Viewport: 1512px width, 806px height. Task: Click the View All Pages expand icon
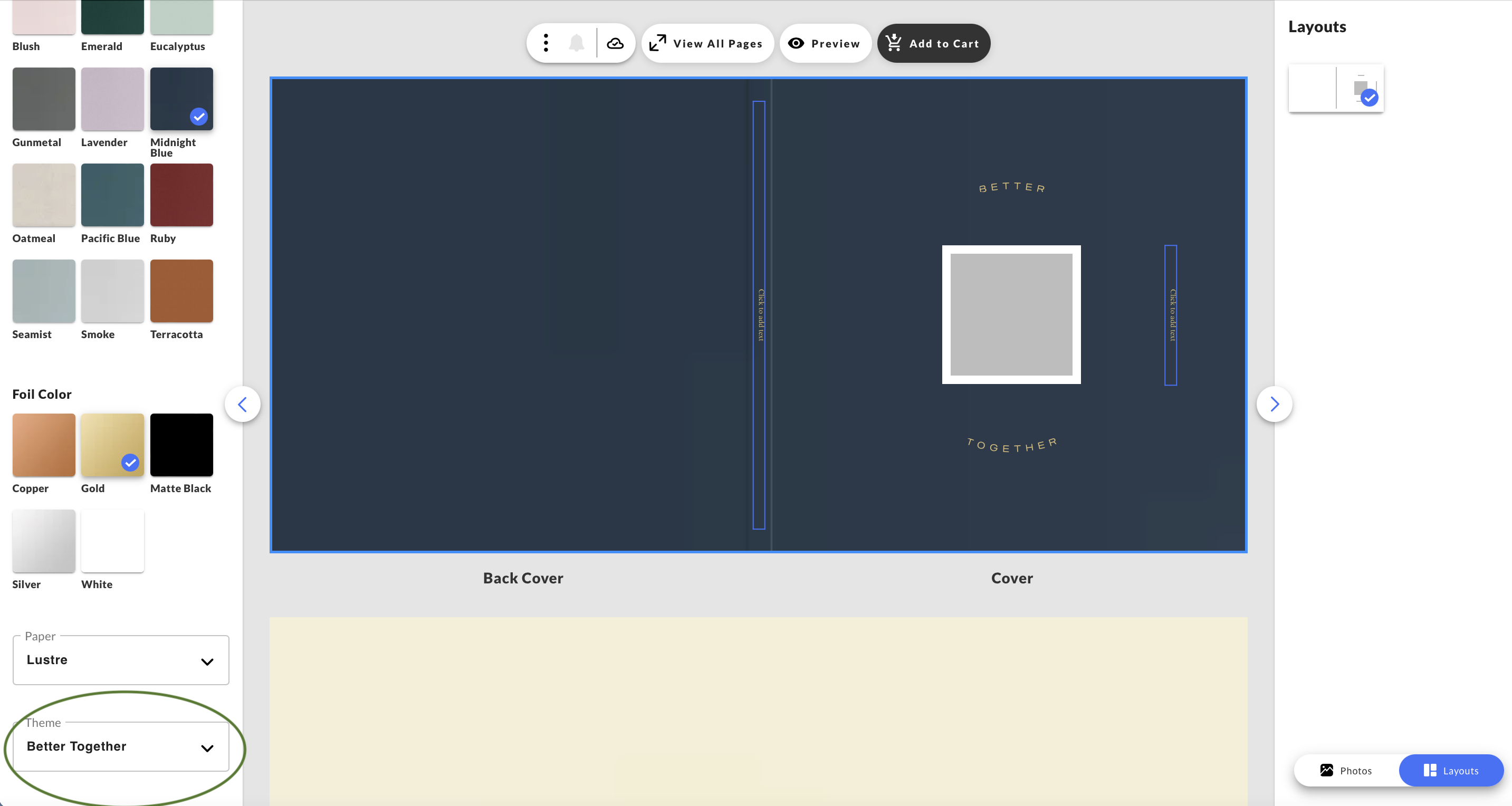[657, 43]
